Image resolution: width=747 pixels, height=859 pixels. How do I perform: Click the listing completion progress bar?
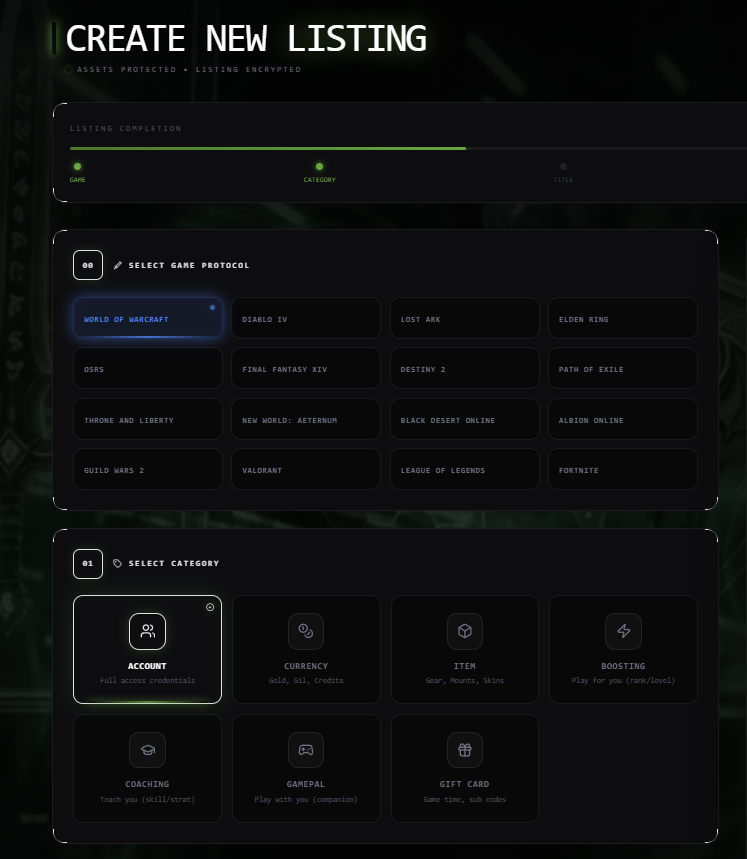point(409,148)
